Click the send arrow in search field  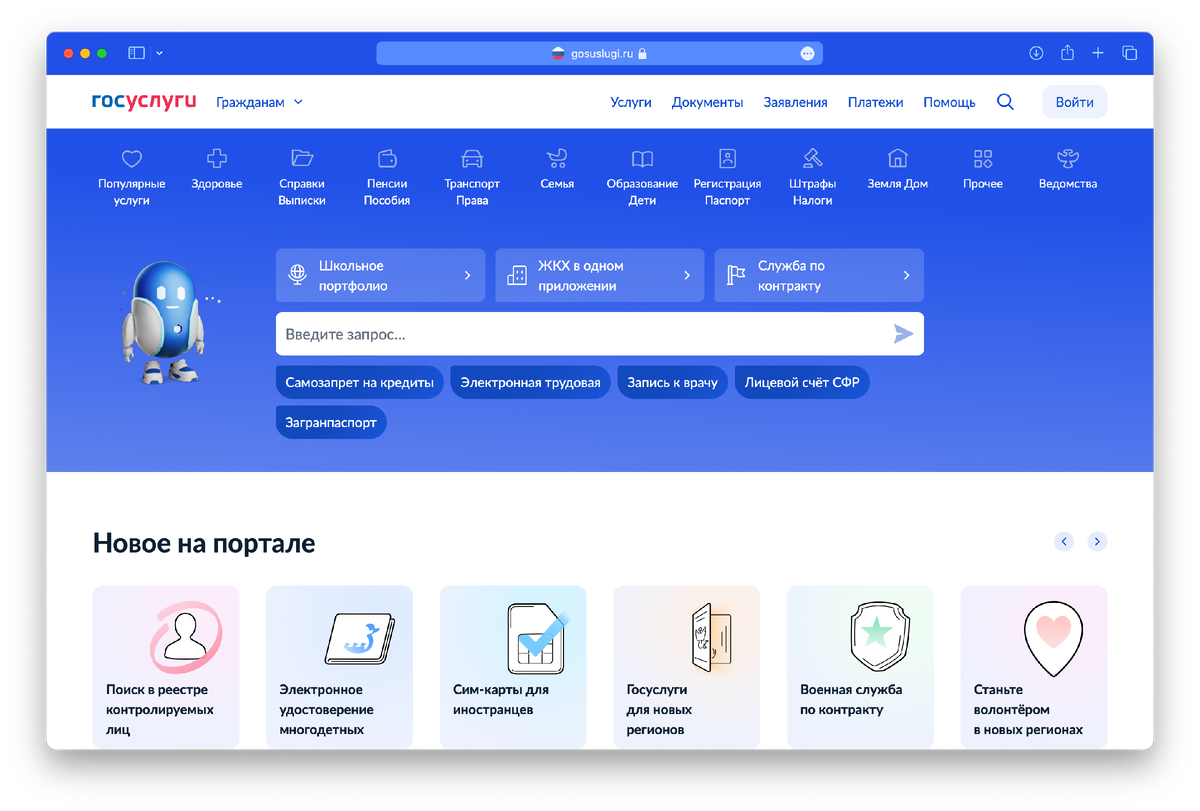click(903, 334)
